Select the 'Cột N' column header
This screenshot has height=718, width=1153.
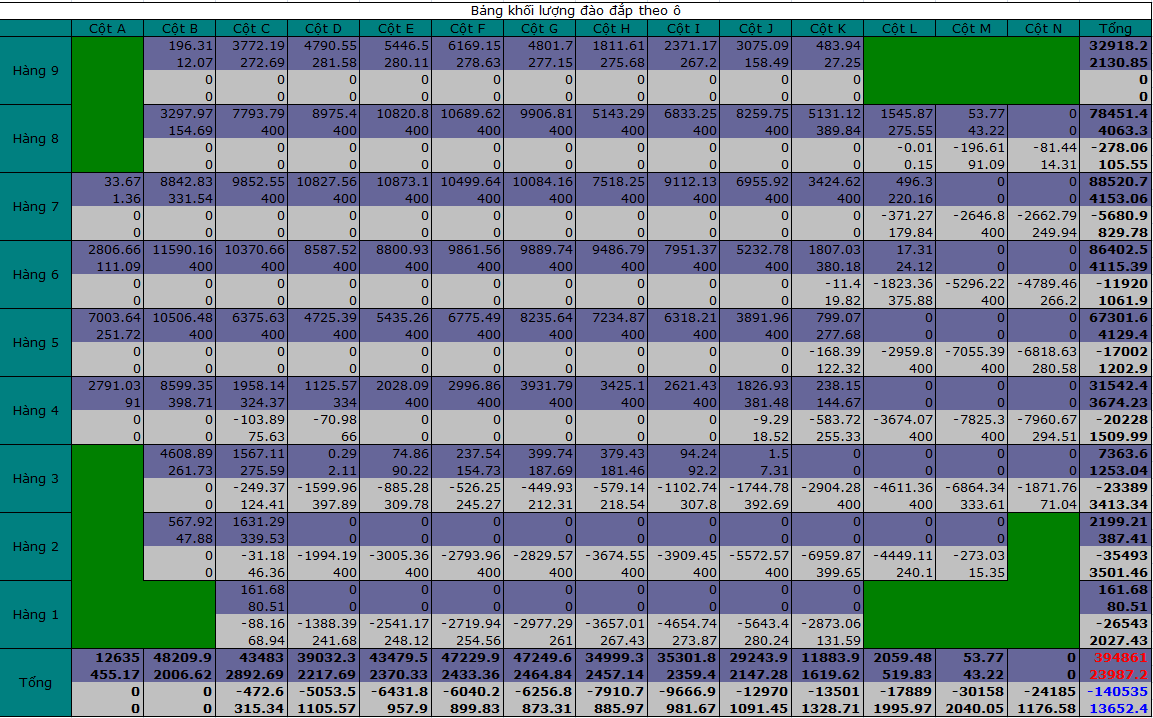tap(1043, 28)
